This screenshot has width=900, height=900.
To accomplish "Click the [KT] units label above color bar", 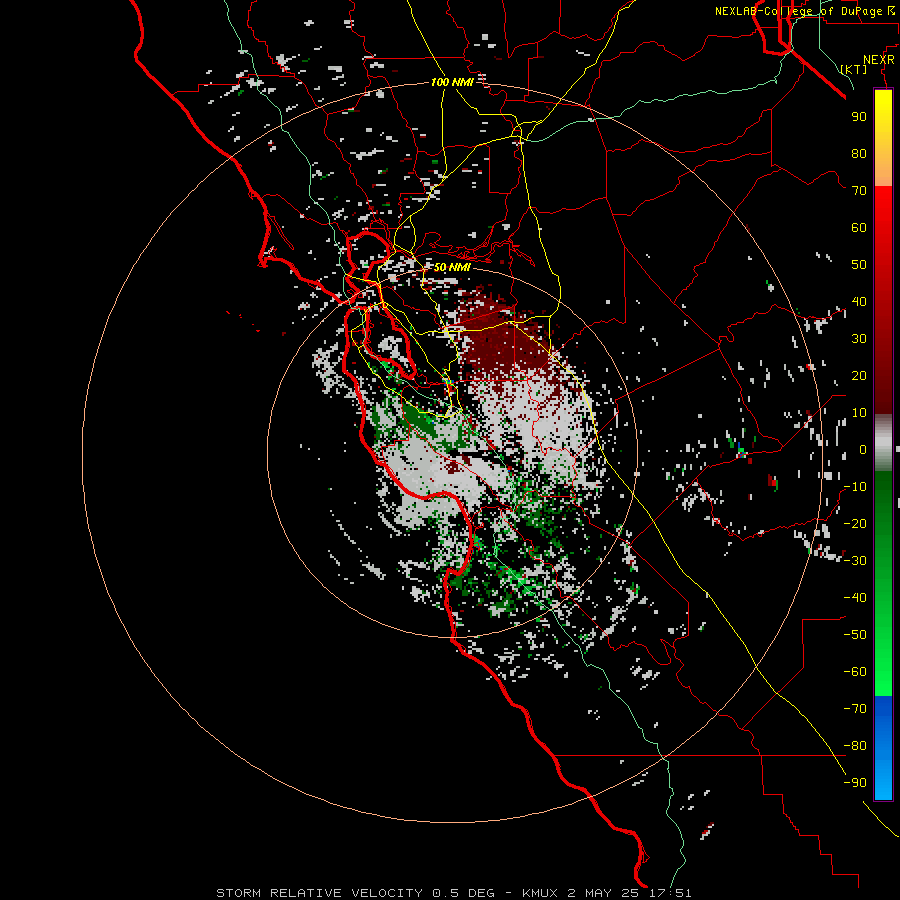I will pyautogui.click(x=854, y=69).
